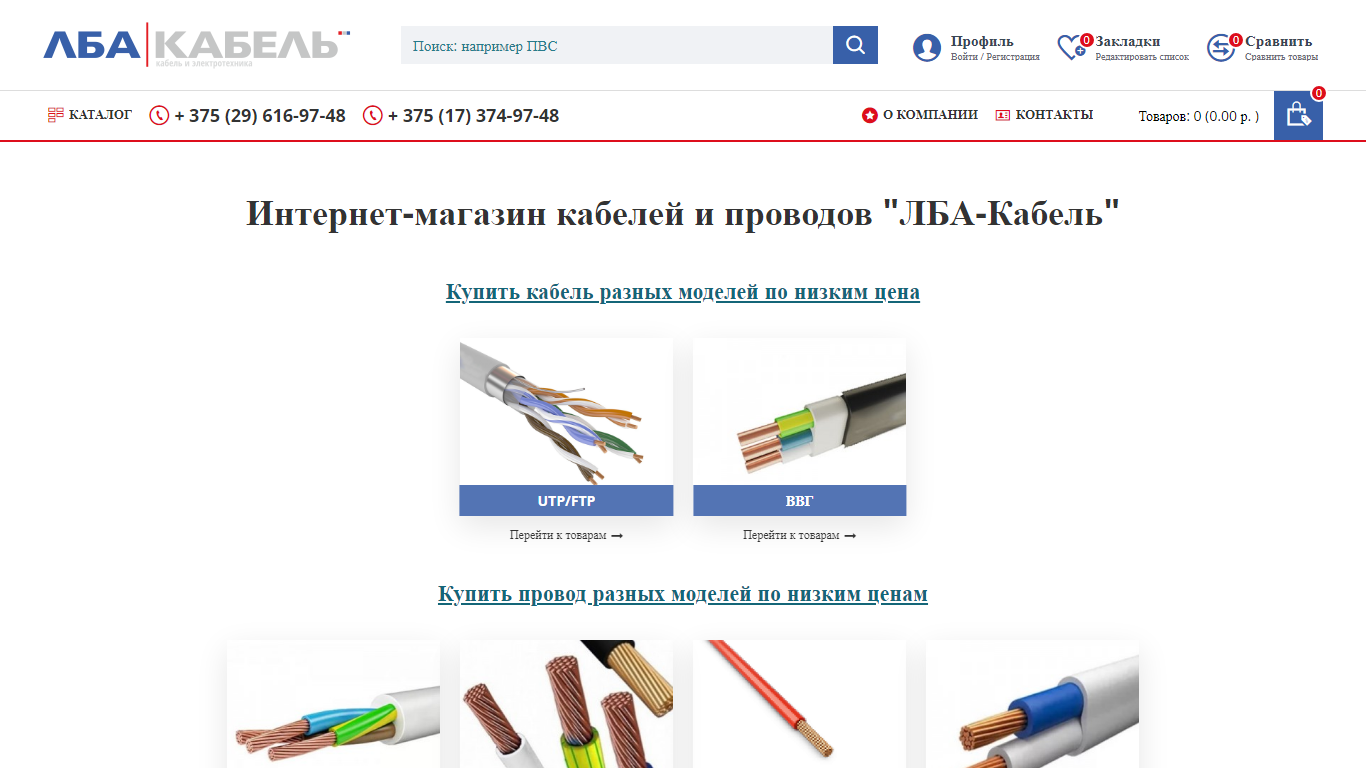Image resolution: width=1366 pixels, height=768 pixels.
Task: Open the О КОМПАНИИ menu item
Action: pyautogui.click(x=930, y=115)
